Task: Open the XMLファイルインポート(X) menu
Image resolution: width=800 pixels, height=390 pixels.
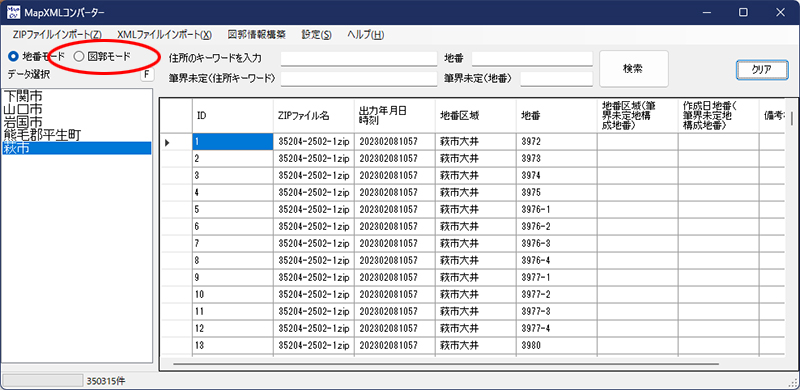Action: point(164,35)
